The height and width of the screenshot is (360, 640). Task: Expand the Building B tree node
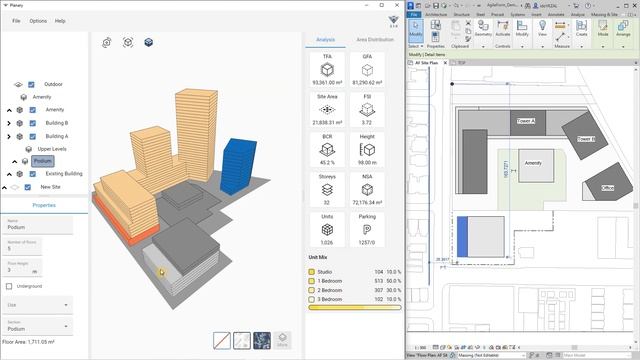(9, 123)
